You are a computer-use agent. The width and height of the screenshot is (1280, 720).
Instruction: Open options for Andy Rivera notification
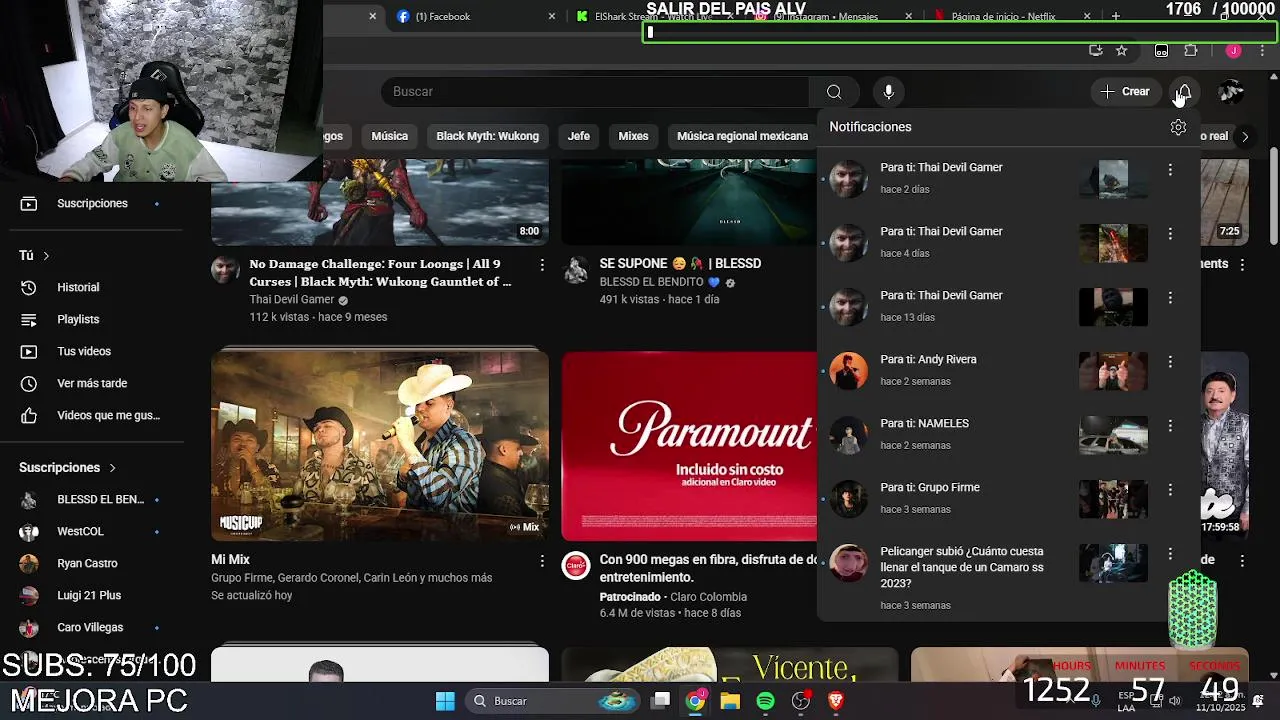[1170, 362]
